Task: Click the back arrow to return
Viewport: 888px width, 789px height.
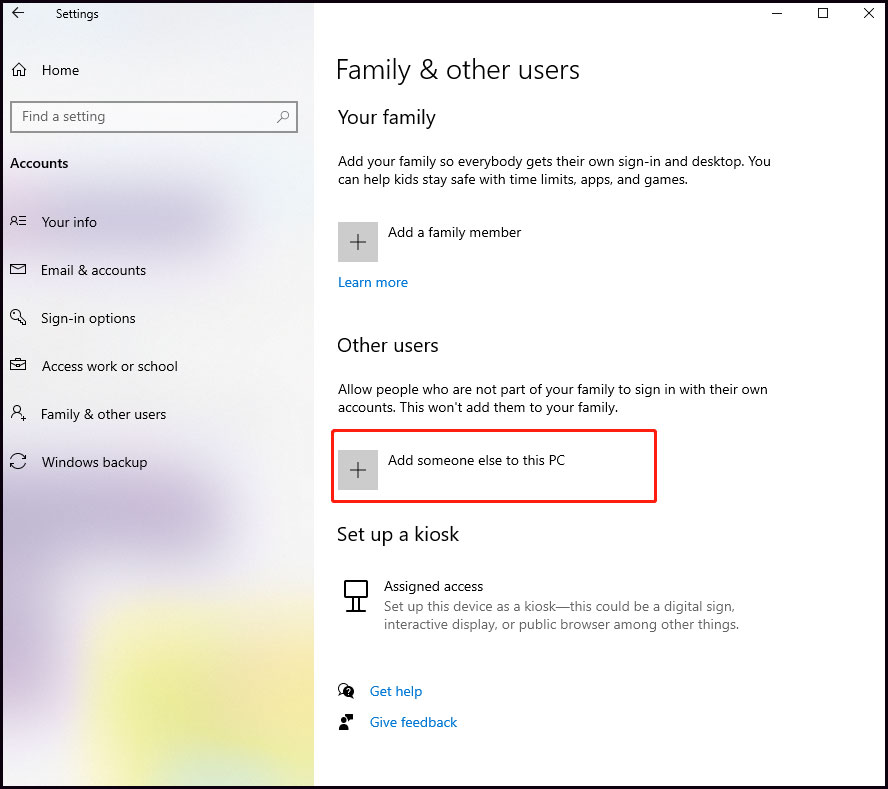Action: point(17,13)
